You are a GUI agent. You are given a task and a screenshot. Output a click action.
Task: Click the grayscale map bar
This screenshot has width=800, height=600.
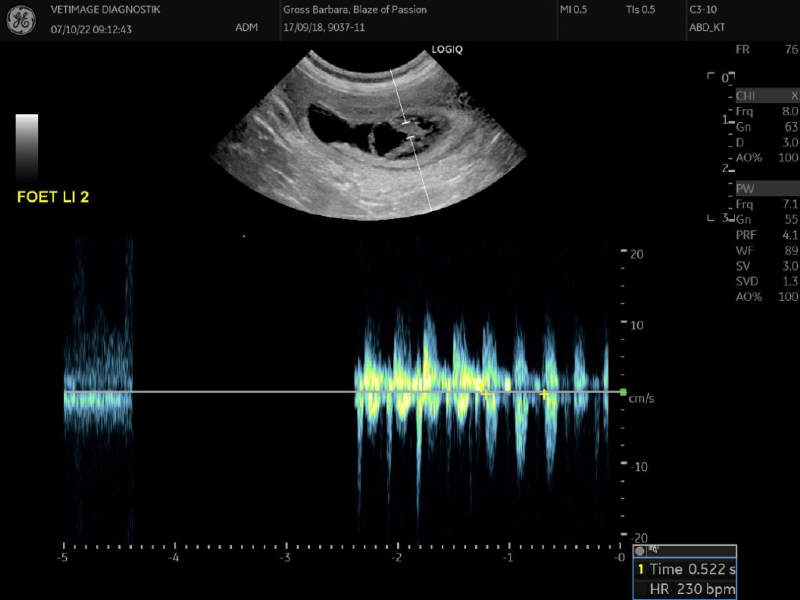27,145
